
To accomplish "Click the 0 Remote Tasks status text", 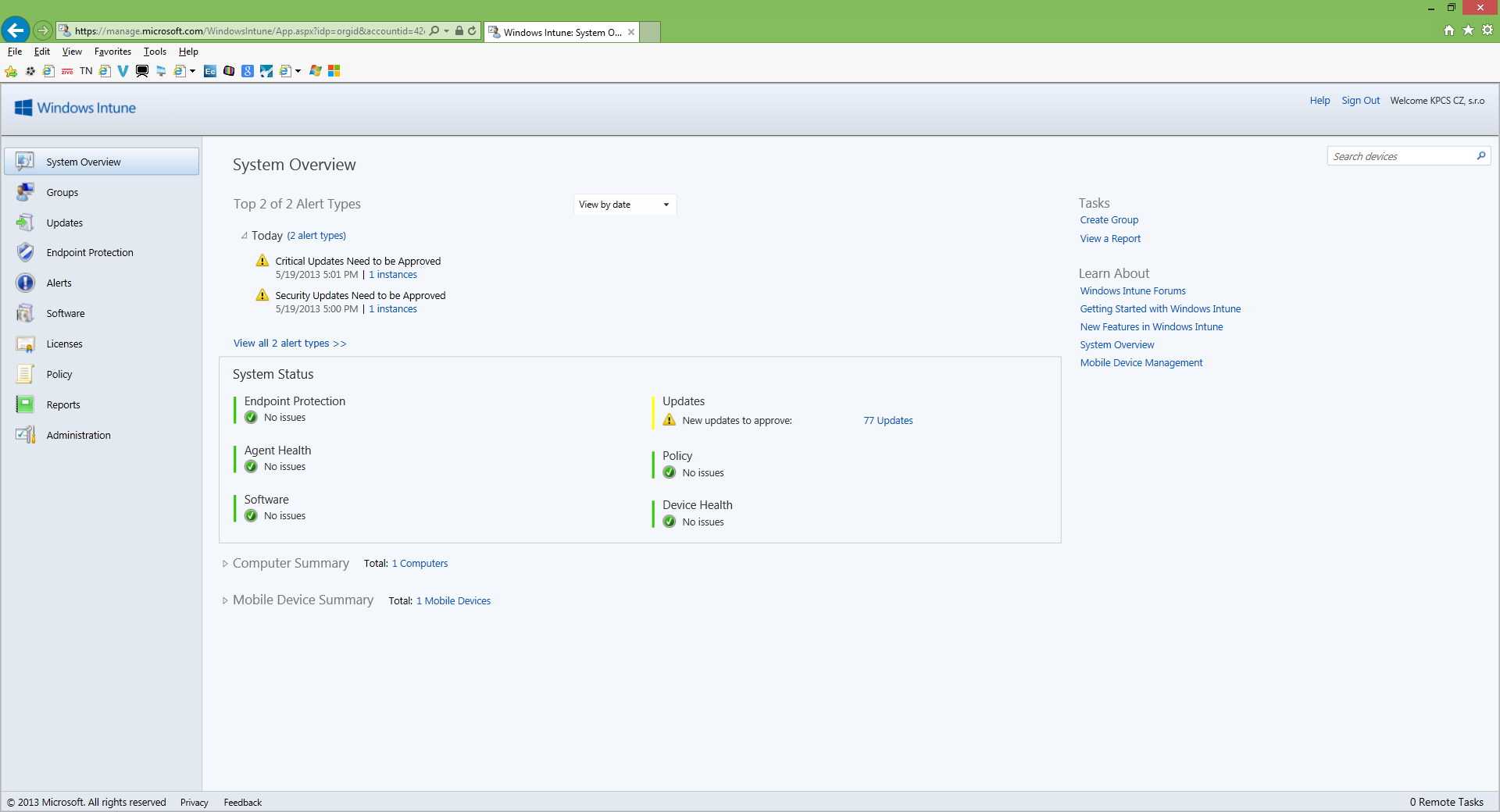I will [x=1446, y=803].
